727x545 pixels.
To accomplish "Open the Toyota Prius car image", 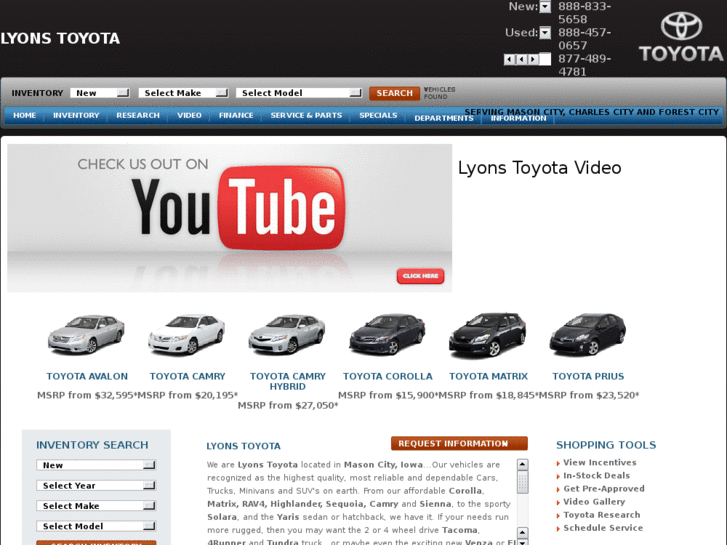I will (588, 334).
